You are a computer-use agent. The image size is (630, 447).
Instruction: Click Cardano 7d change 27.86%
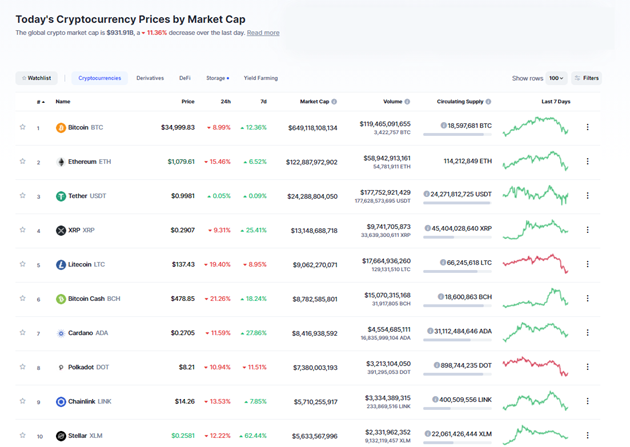(x=254, y=333)
